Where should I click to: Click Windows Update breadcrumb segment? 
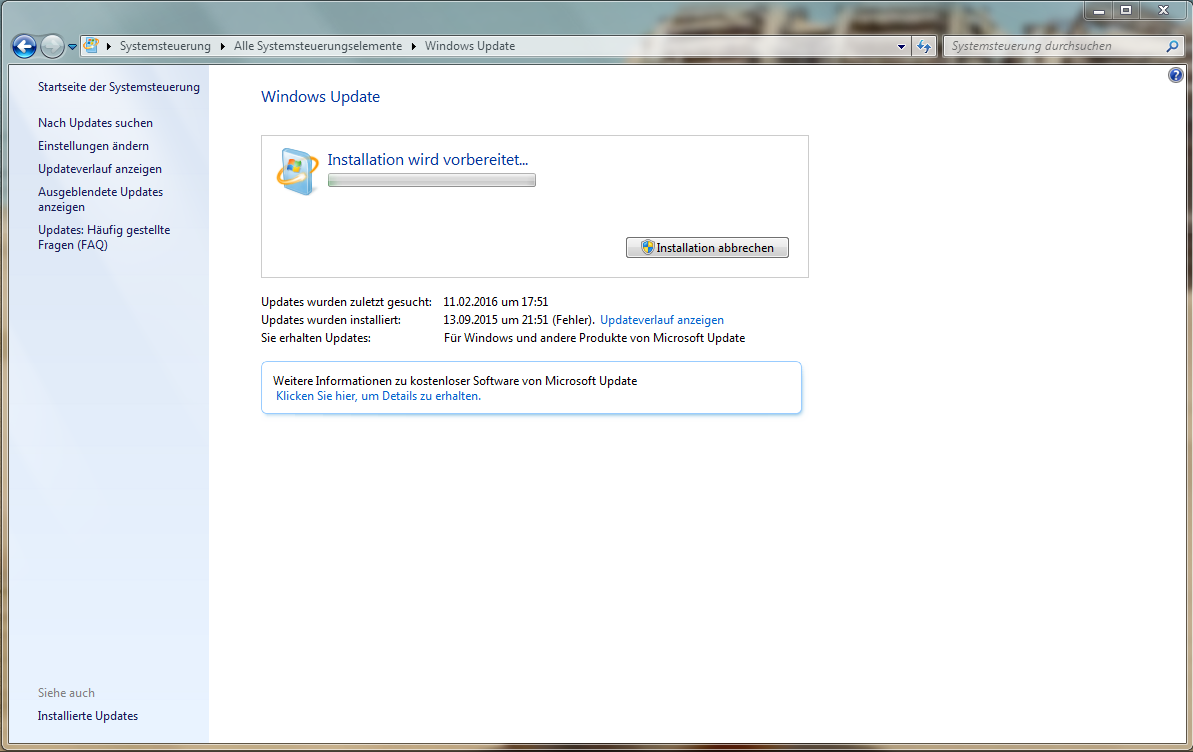469,46
